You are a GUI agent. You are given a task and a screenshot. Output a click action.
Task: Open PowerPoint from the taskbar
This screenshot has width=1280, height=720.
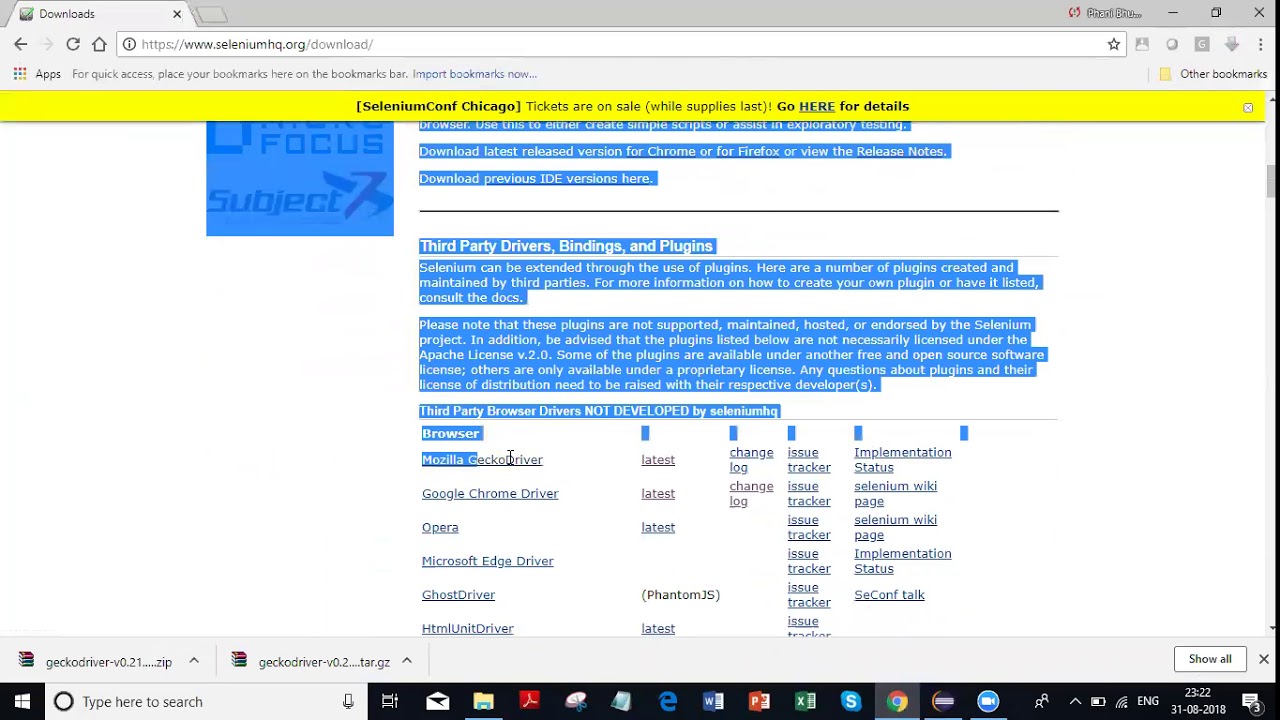tap(759, 701)
